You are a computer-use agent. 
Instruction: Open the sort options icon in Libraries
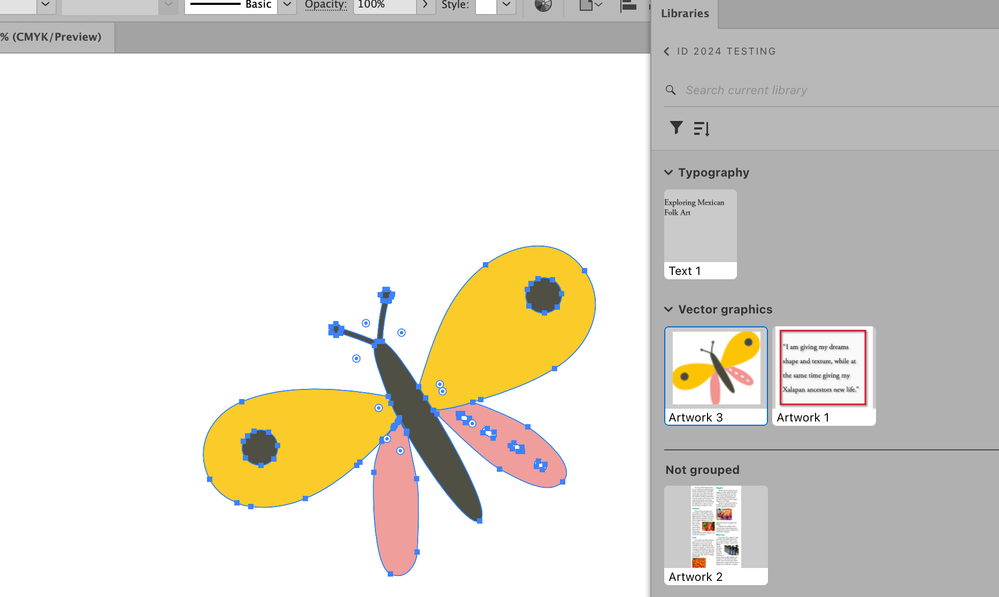701,129
